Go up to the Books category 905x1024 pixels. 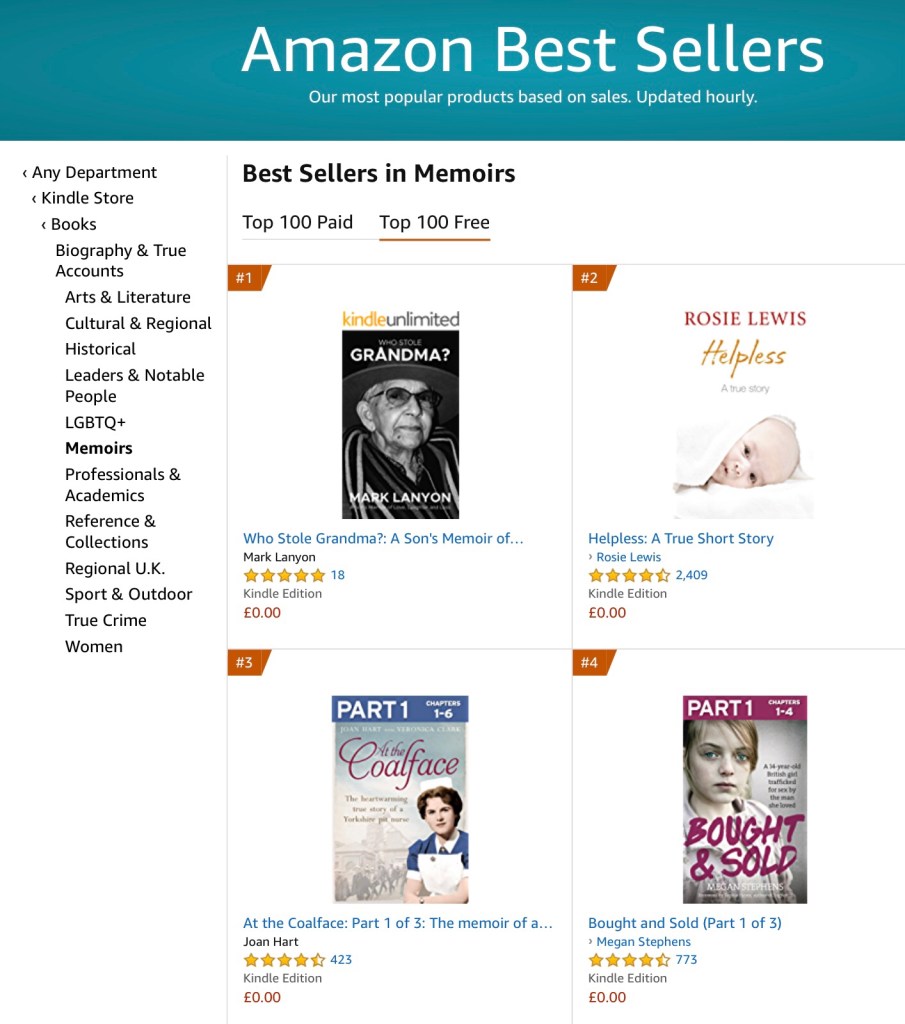73,224
